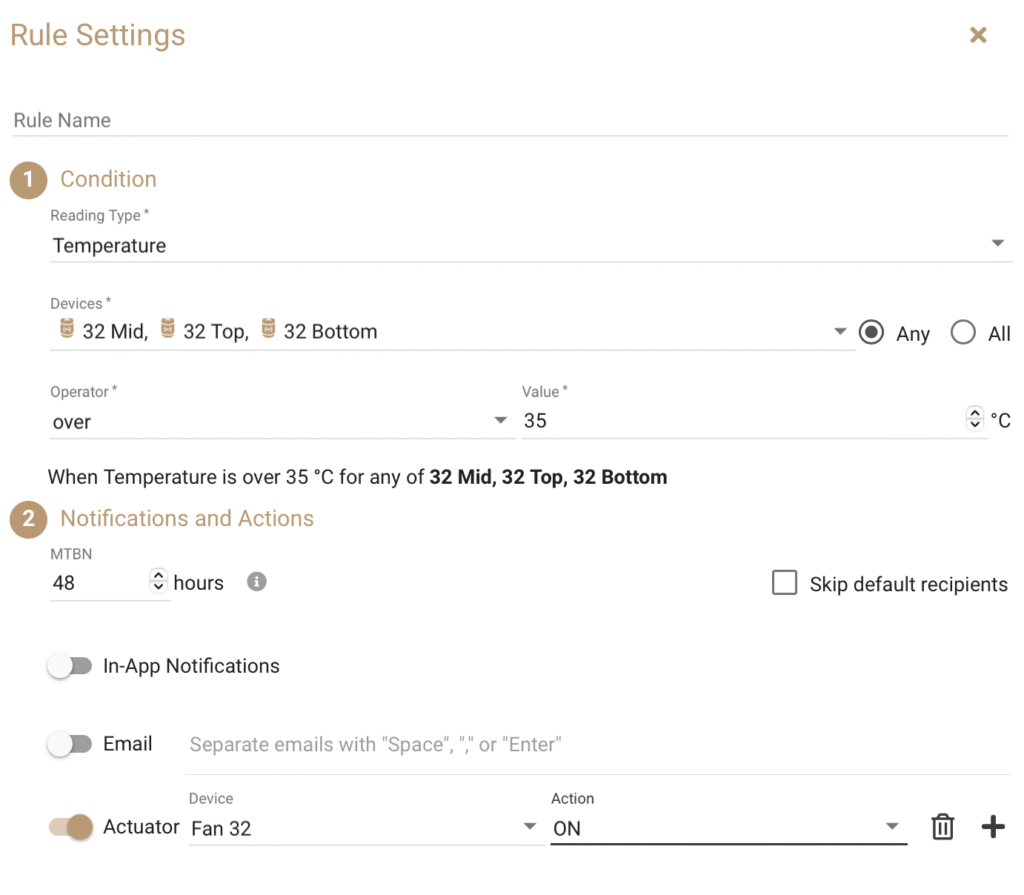Select the Any devices radio button

(x=871, y=333)
